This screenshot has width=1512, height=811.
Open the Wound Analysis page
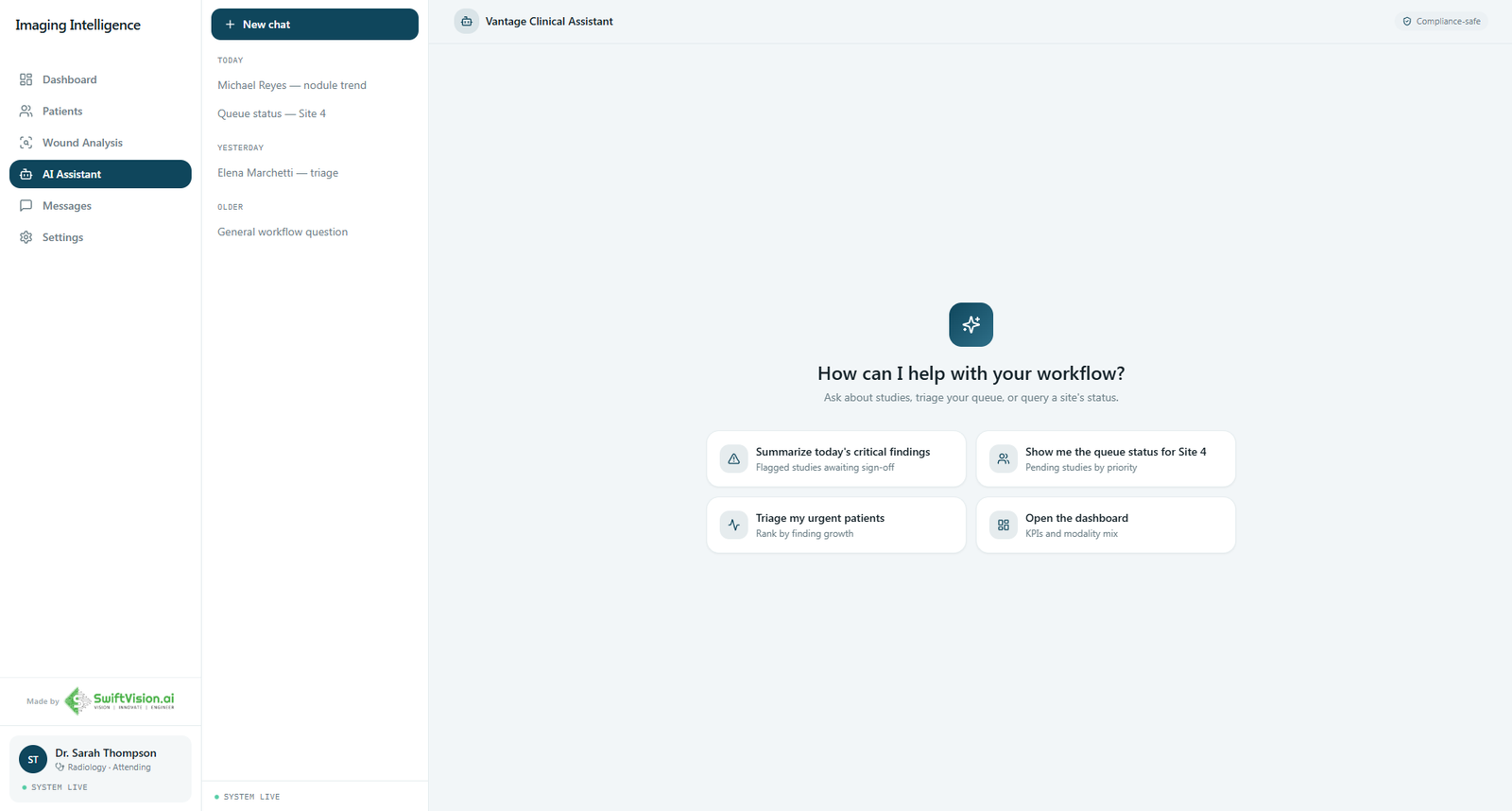click(x=100, y=143)
